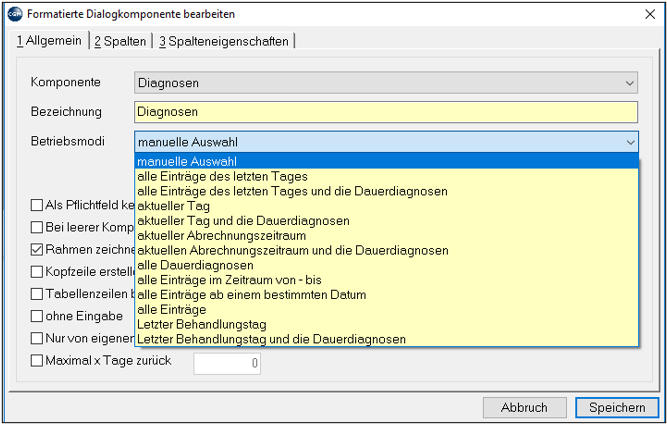667x425 pixels.
Task: Click the days-back number field showing 0
Action: 227,363
